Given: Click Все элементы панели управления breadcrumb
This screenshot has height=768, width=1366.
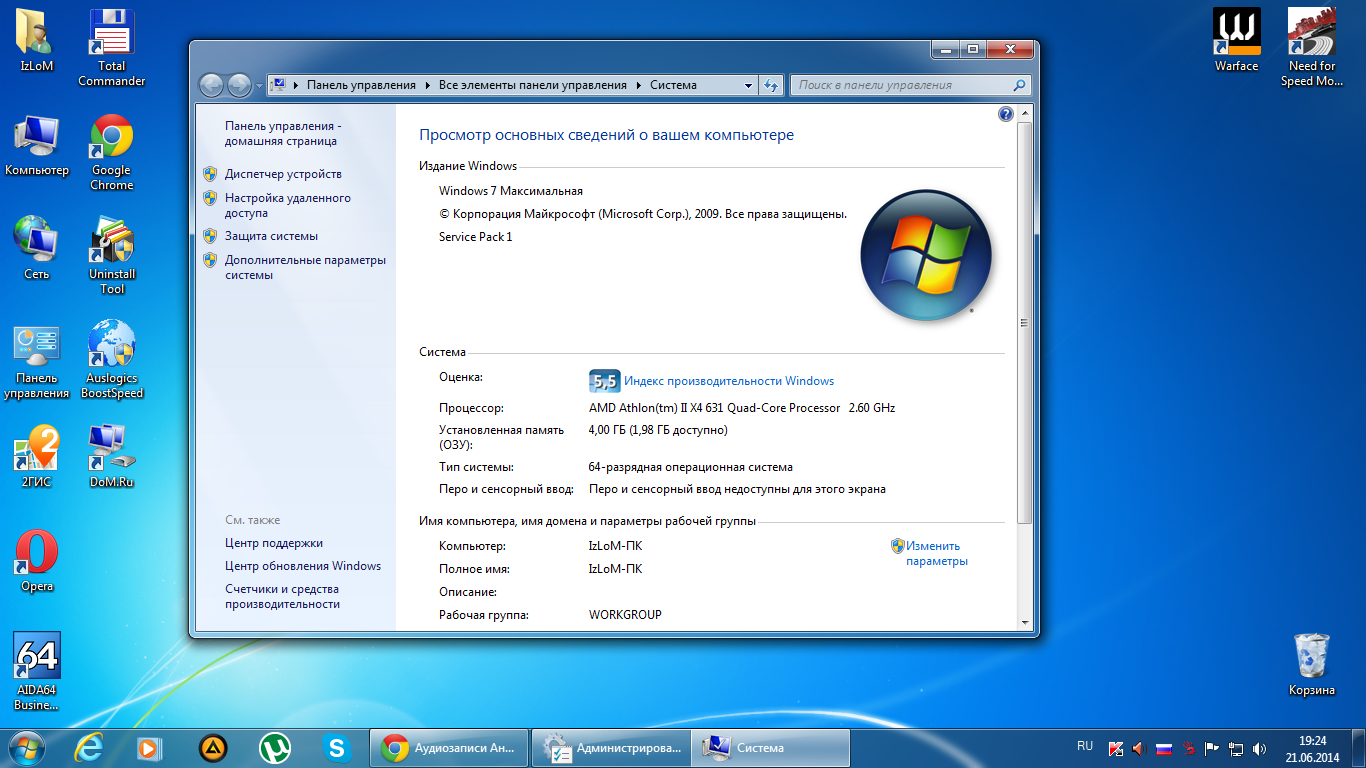Looking at the screenshot, I should tap(533, 85).
